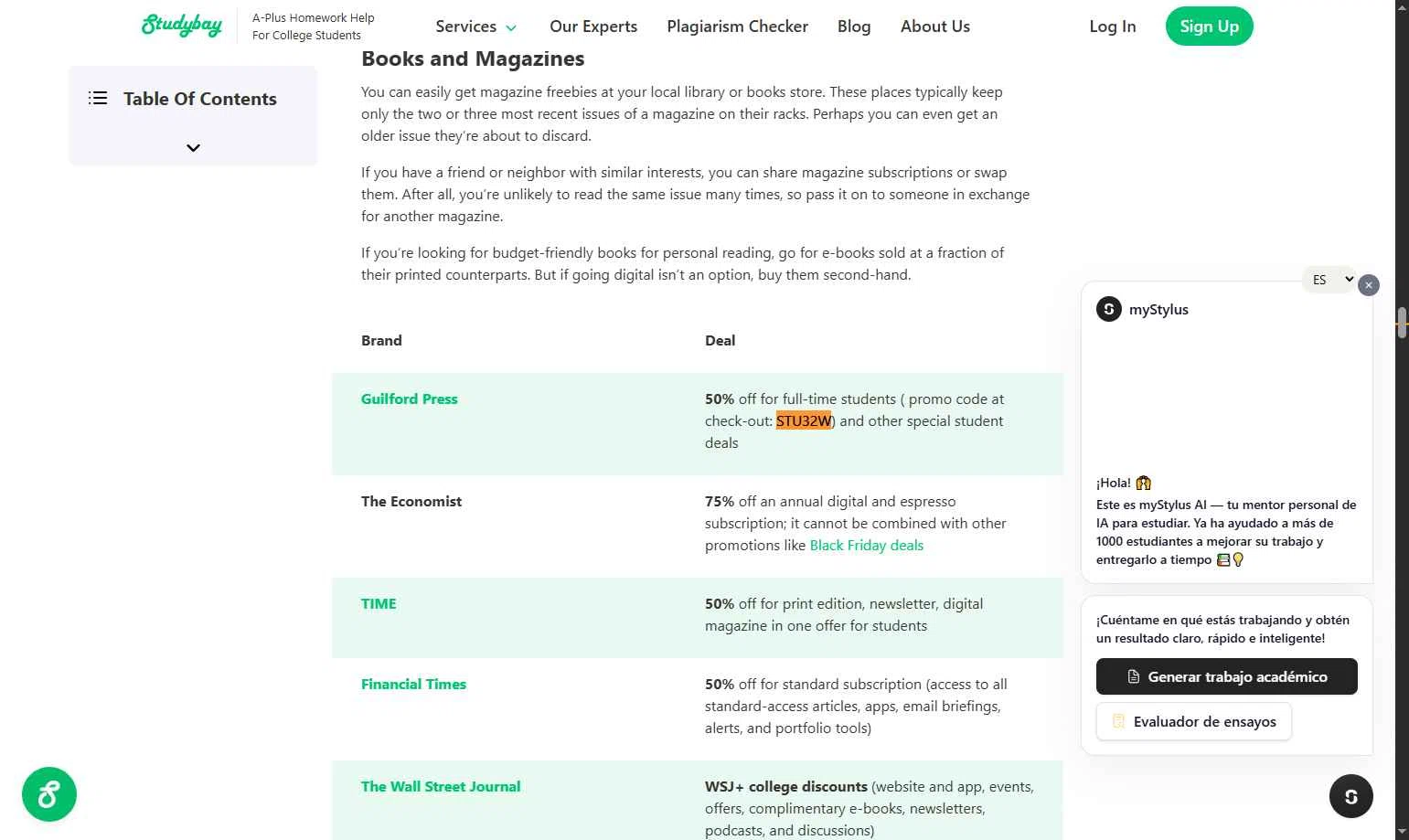
Task: Go to Our Experts page
Action: click(593, 27)
